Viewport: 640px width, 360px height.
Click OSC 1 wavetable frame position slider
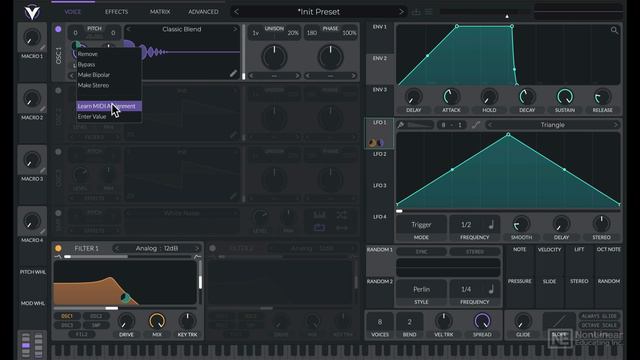click(x=244, y=52)
